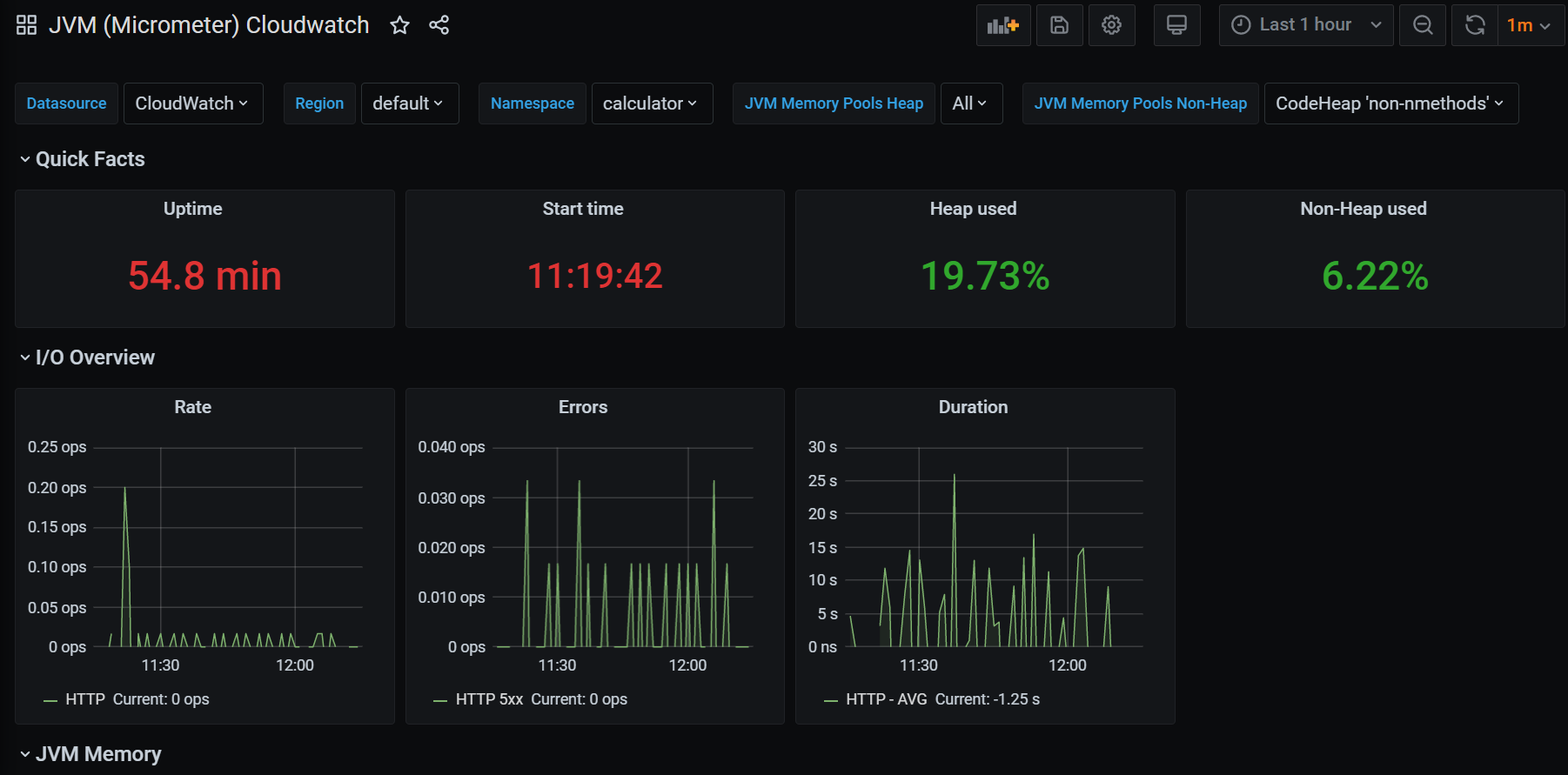
Task: Click the 30 s axis label in Duration
Action: click(822, 447)
